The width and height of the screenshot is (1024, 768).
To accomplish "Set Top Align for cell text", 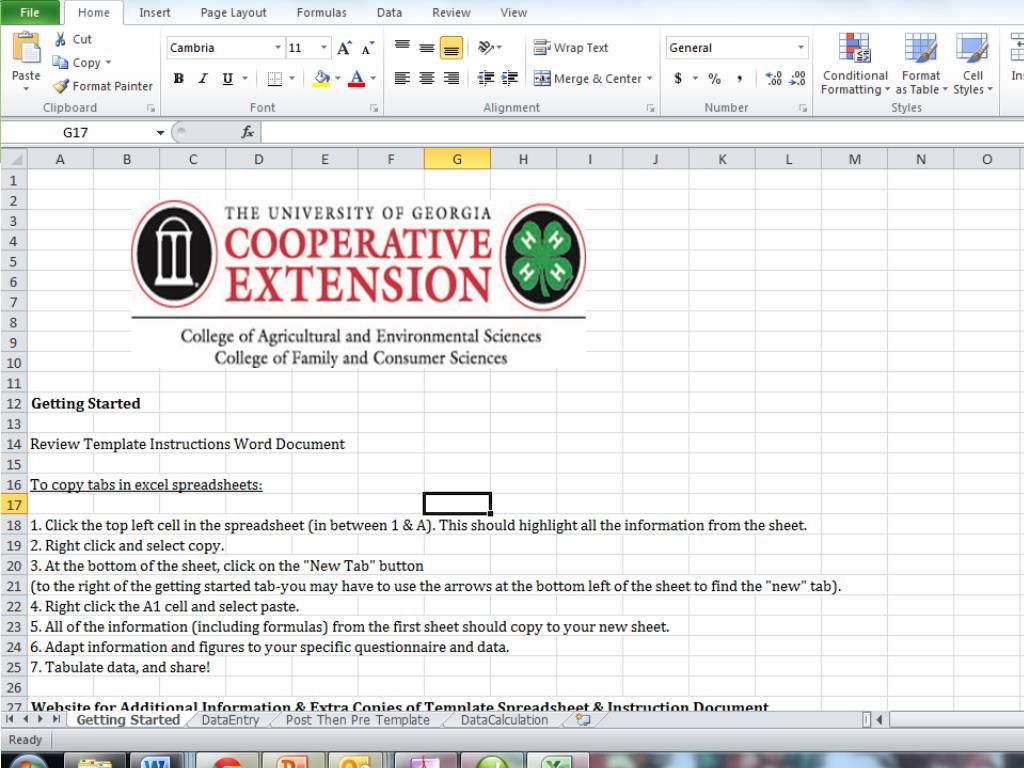I will coord(402,47).
